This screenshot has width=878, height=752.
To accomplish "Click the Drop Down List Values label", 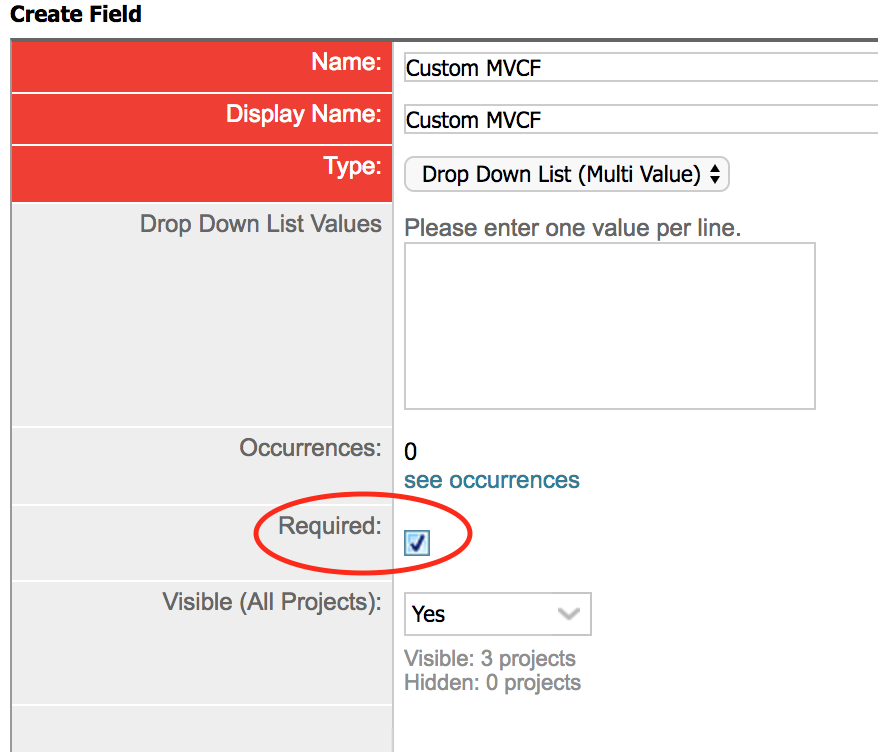I will 261,224.
